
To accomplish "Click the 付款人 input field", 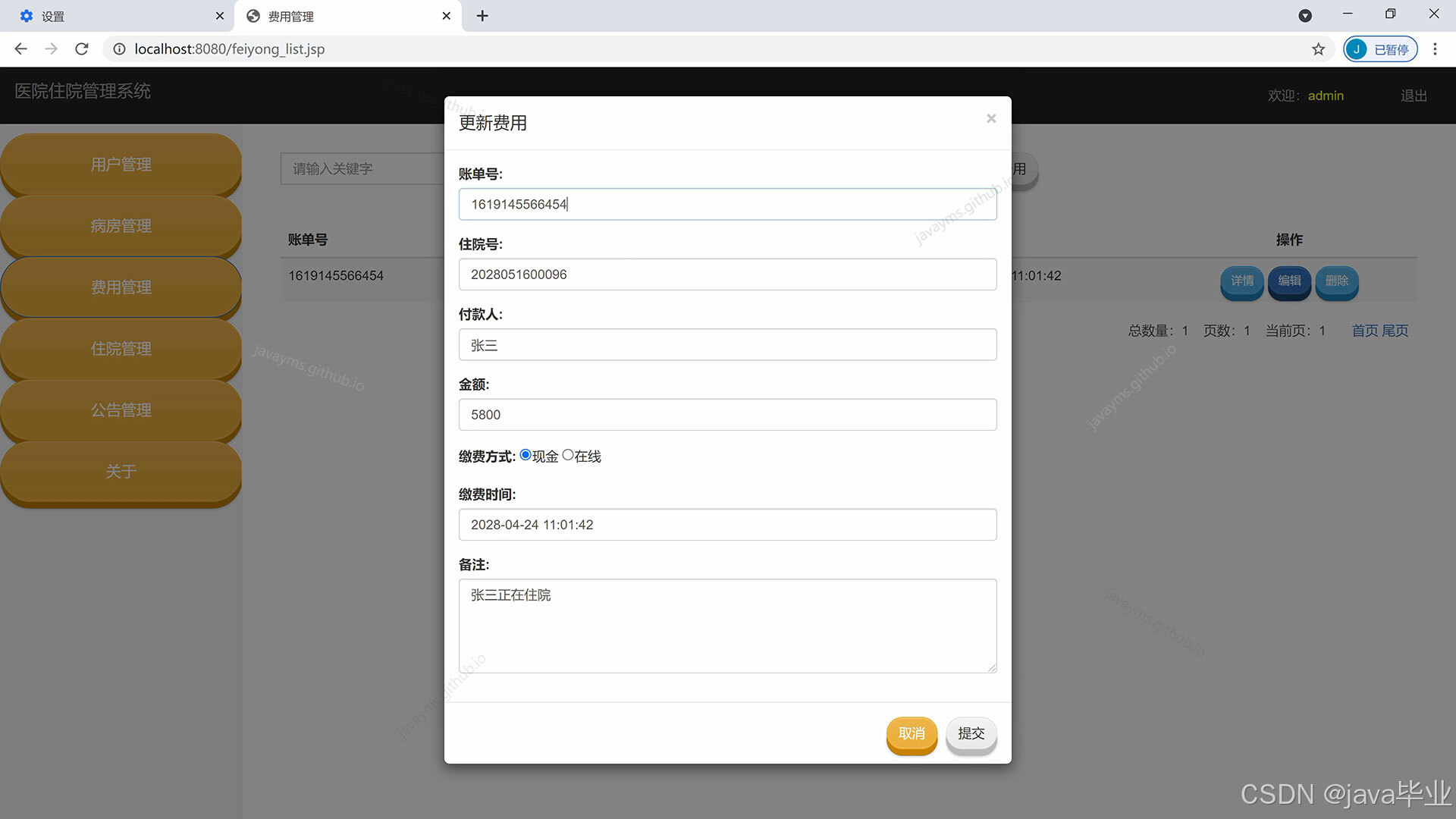I will coord(727,345).
